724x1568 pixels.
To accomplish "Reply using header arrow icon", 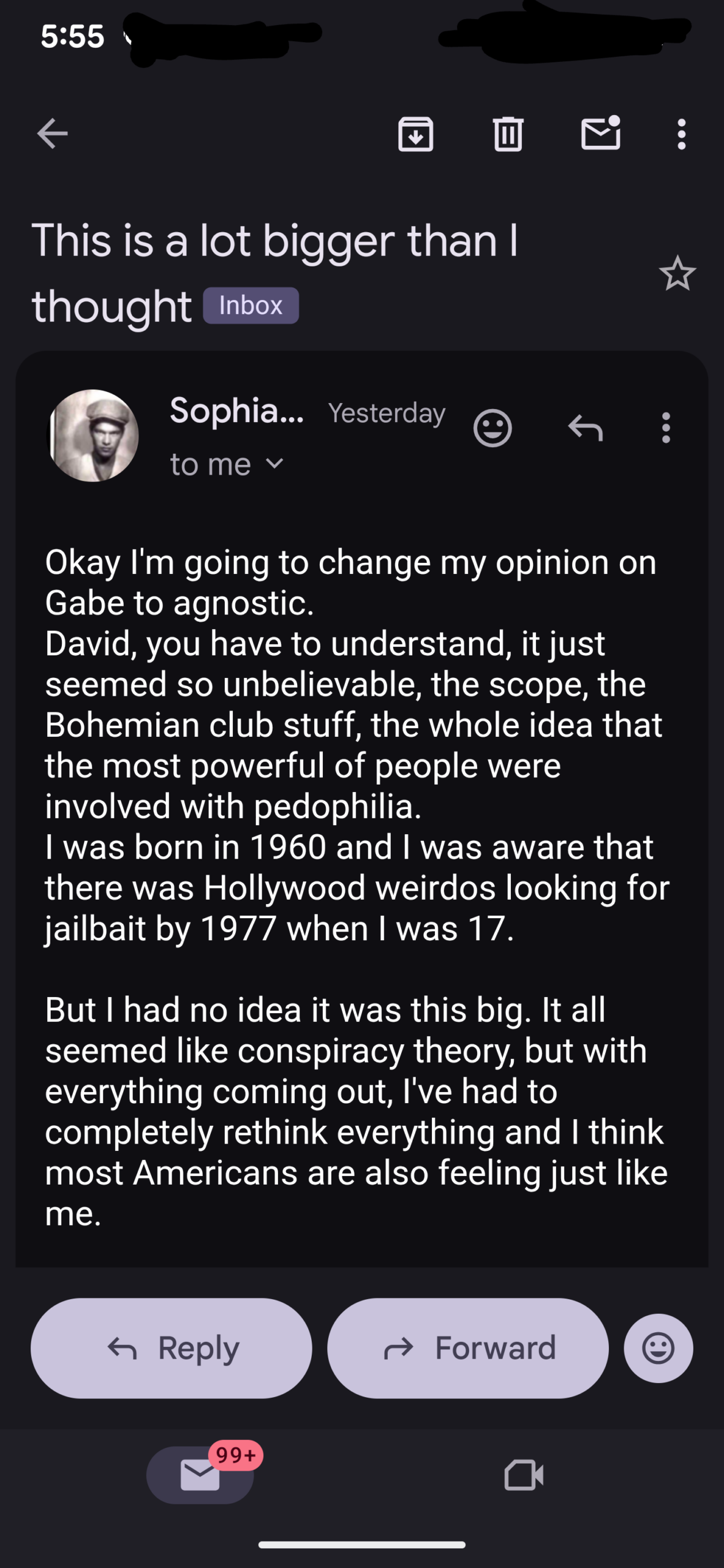I will point(585,428).
